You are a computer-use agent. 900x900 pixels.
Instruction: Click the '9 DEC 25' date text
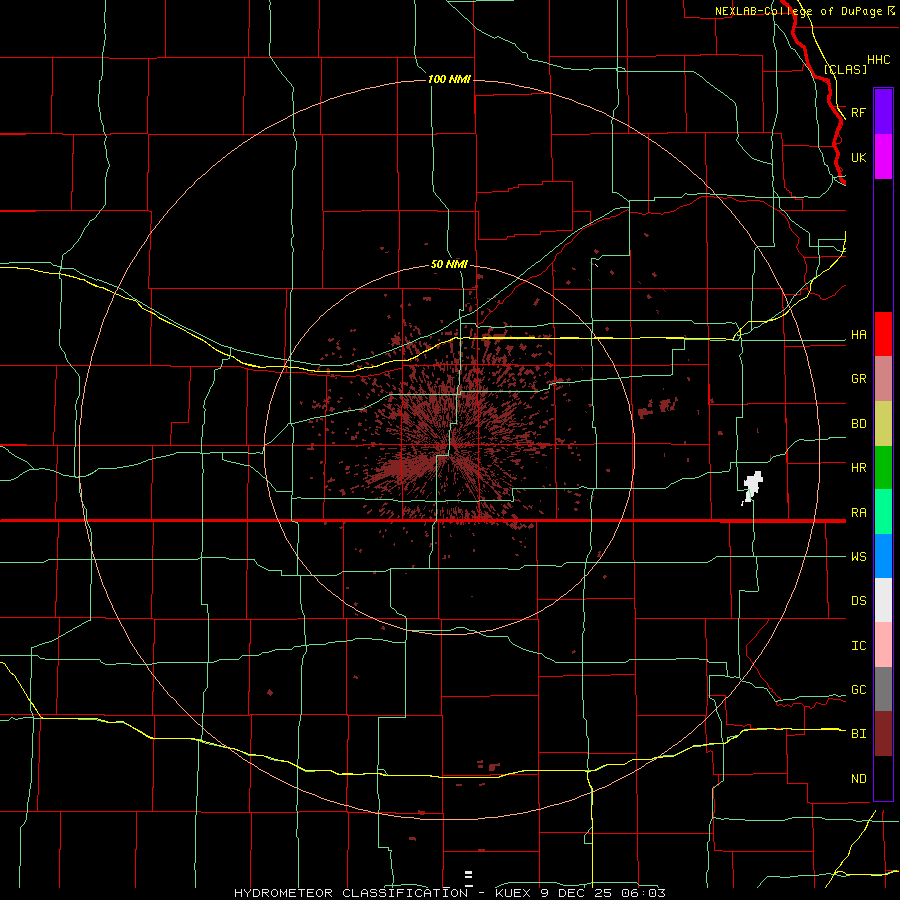(x=576, y=893)
